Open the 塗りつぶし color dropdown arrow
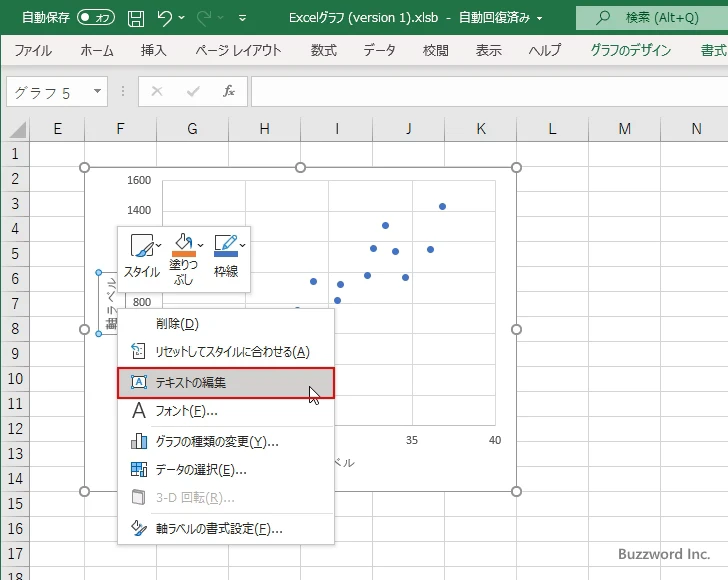Viewport: 728px width, 580px height. [201, 245]
